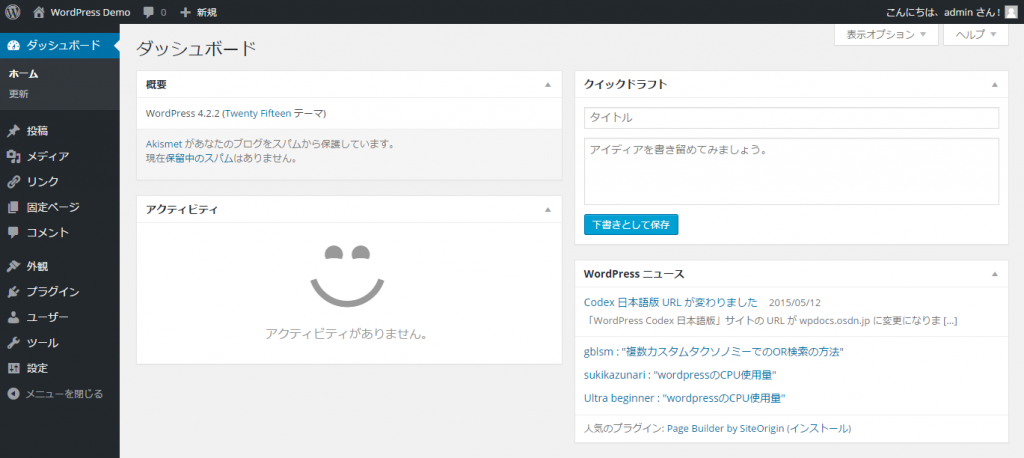
Task: Click the ダッシュボード page heading
Action: pyautogui.click(x=196, y=48)
